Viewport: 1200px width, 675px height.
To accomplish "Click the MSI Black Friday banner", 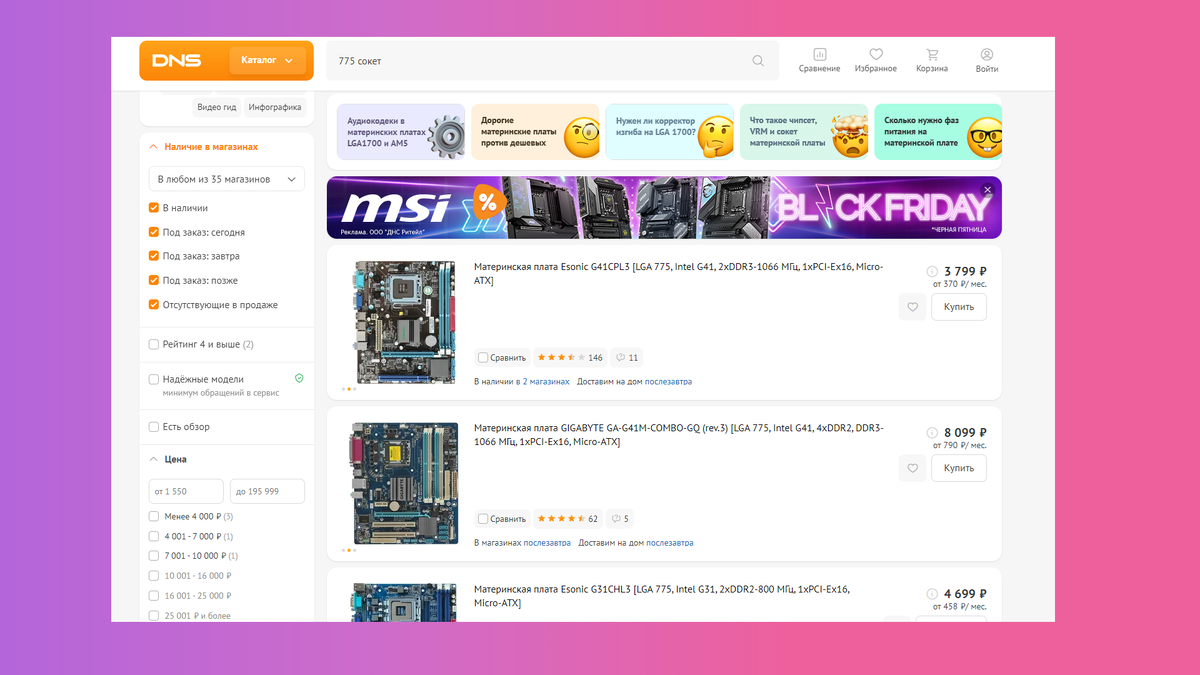I will pyautogui.click(x=664, y=208).
